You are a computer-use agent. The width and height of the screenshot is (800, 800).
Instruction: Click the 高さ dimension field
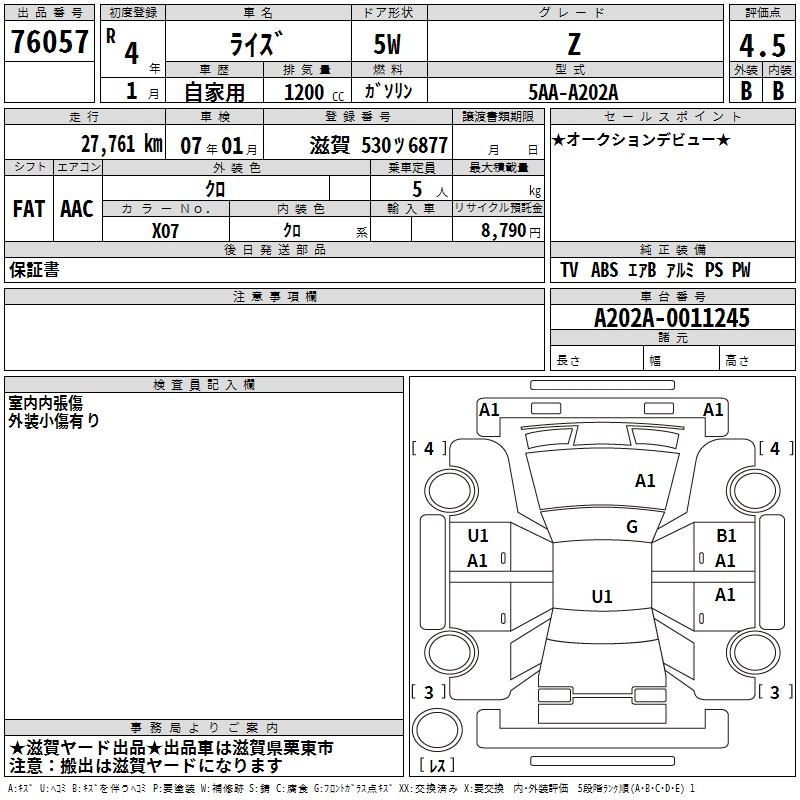tap(757, 360)
